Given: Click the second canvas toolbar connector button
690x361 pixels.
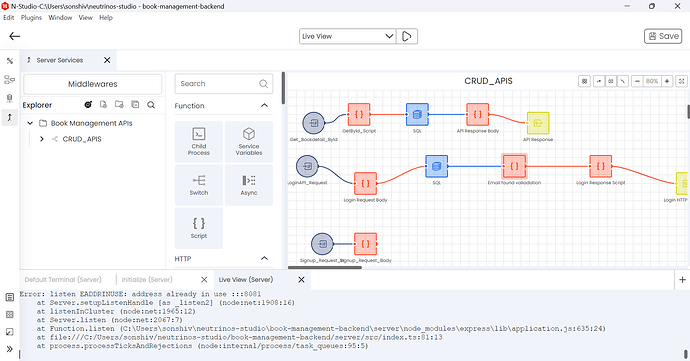Looking at the screenshot, I should [599, 81].
